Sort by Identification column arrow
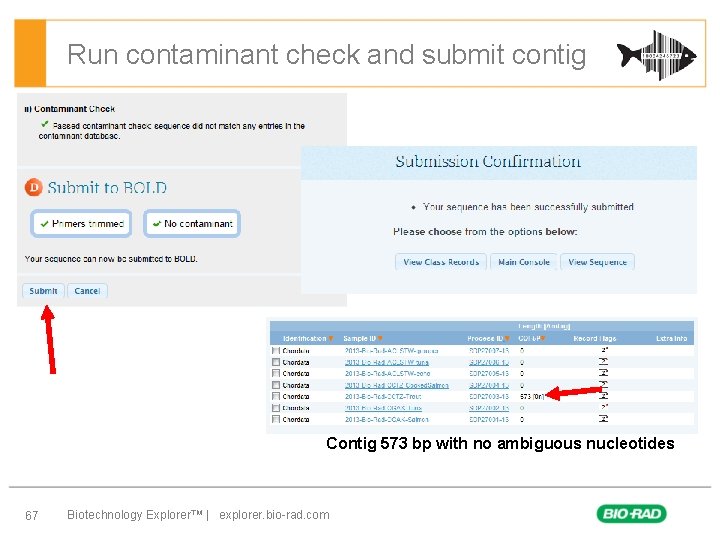Image resolution: width=720 pixels, height=540 pixels. (331, 338)
